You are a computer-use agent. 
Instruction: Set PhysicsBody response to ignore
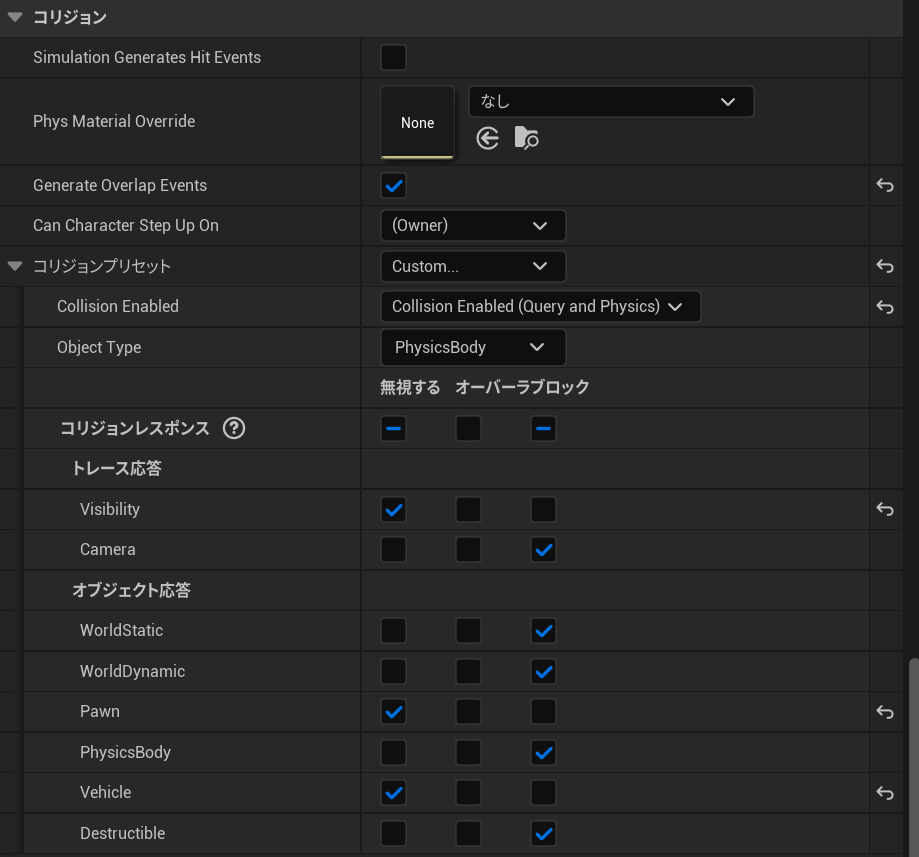393,753
